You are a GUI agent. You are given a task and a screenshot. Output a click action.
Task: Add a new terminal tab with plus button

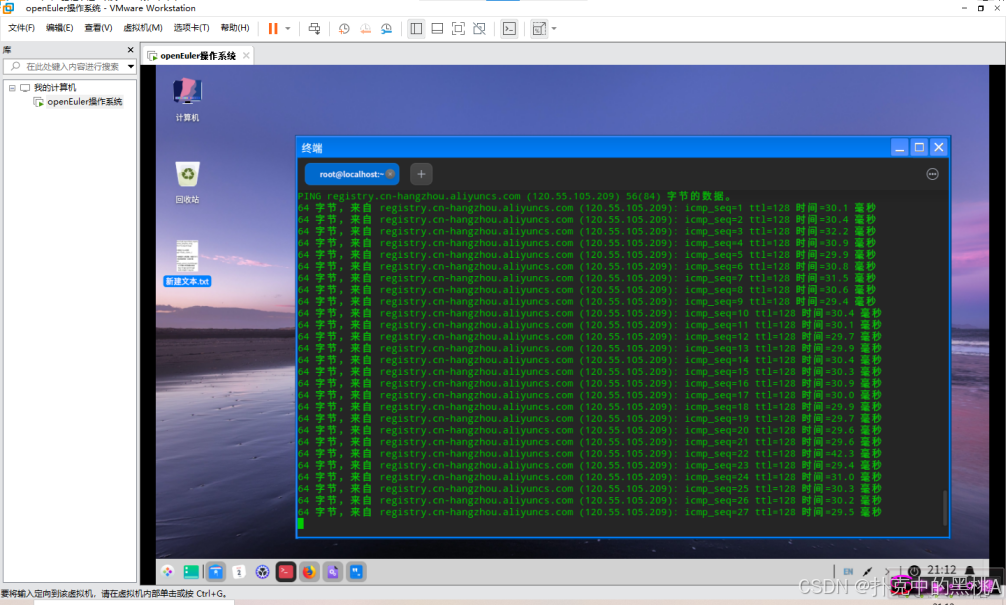click(x=421, y=174)
